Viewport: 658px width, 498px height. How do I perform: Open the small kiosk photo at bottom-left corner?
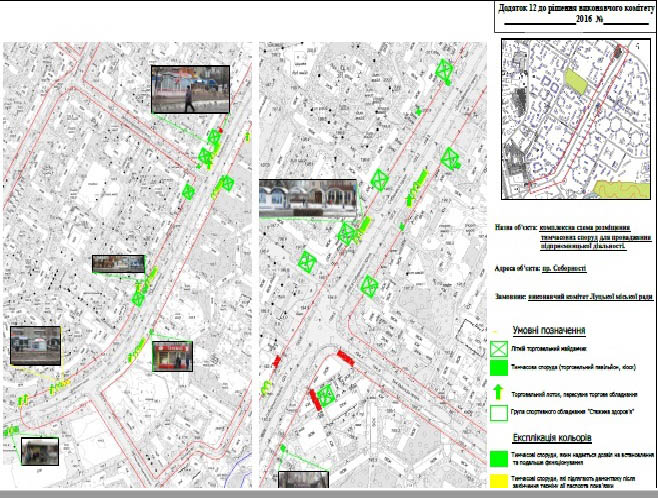click(40, 453)
